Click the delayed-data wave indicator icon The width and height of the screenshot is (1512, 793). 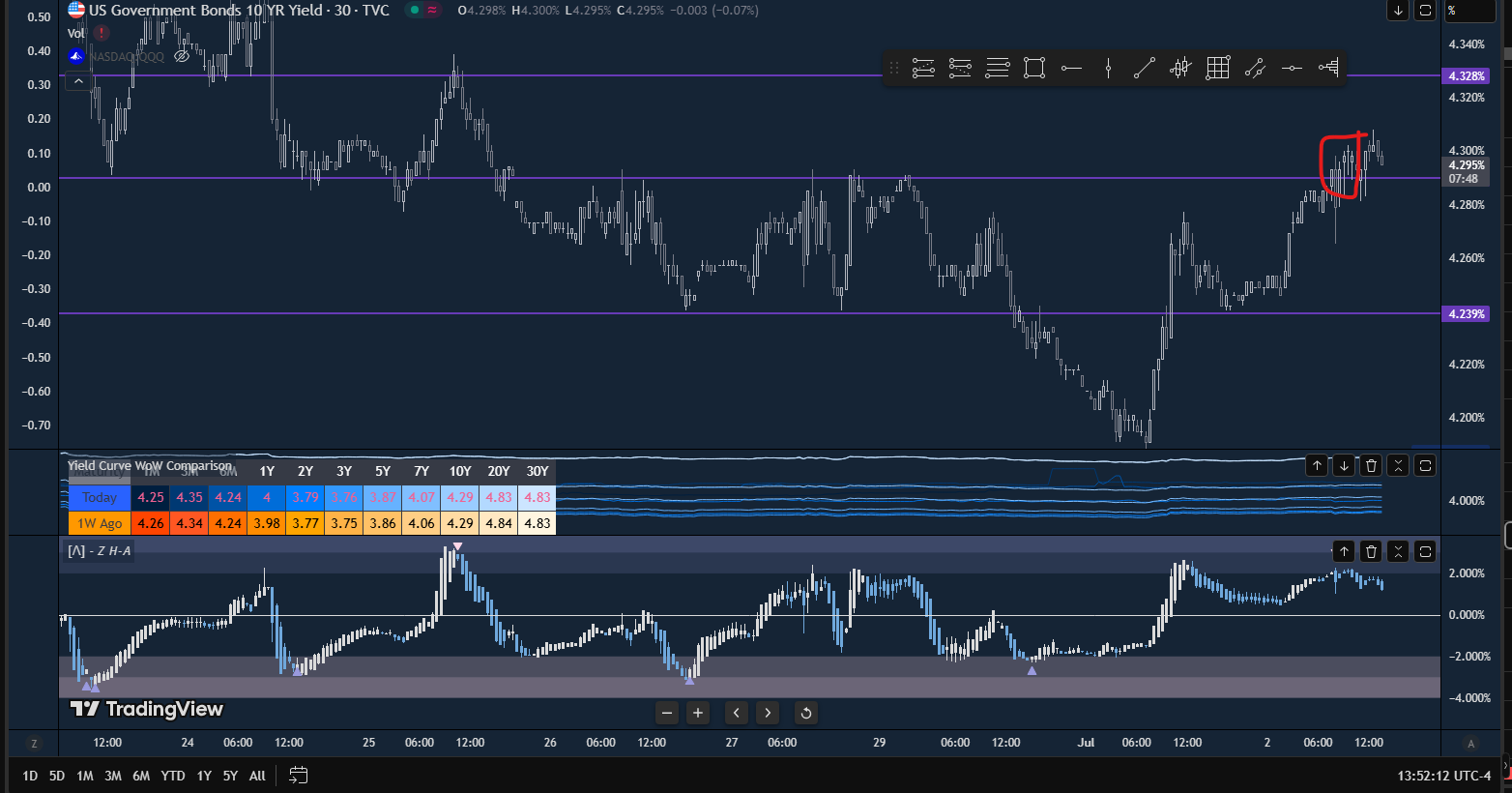click(x=432, y=11)
